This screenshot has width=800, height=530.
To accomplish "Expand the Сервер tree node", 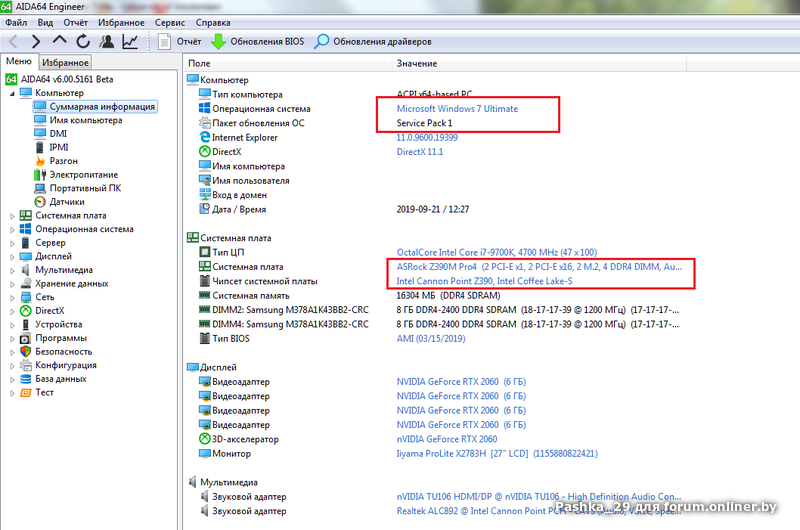I will click(12, 243).
